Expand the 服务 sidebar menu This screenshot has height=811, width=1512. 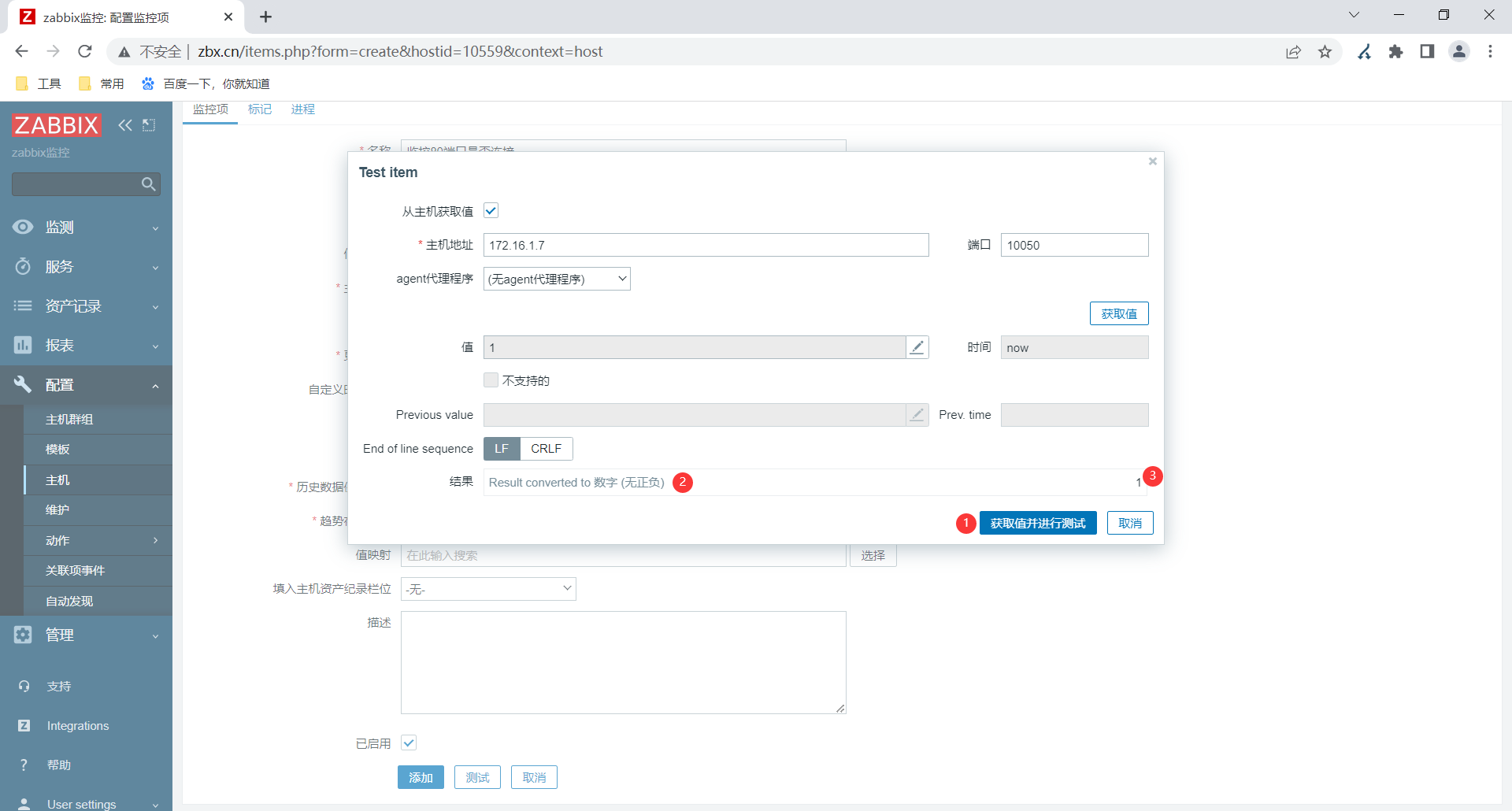coord(86,267)
